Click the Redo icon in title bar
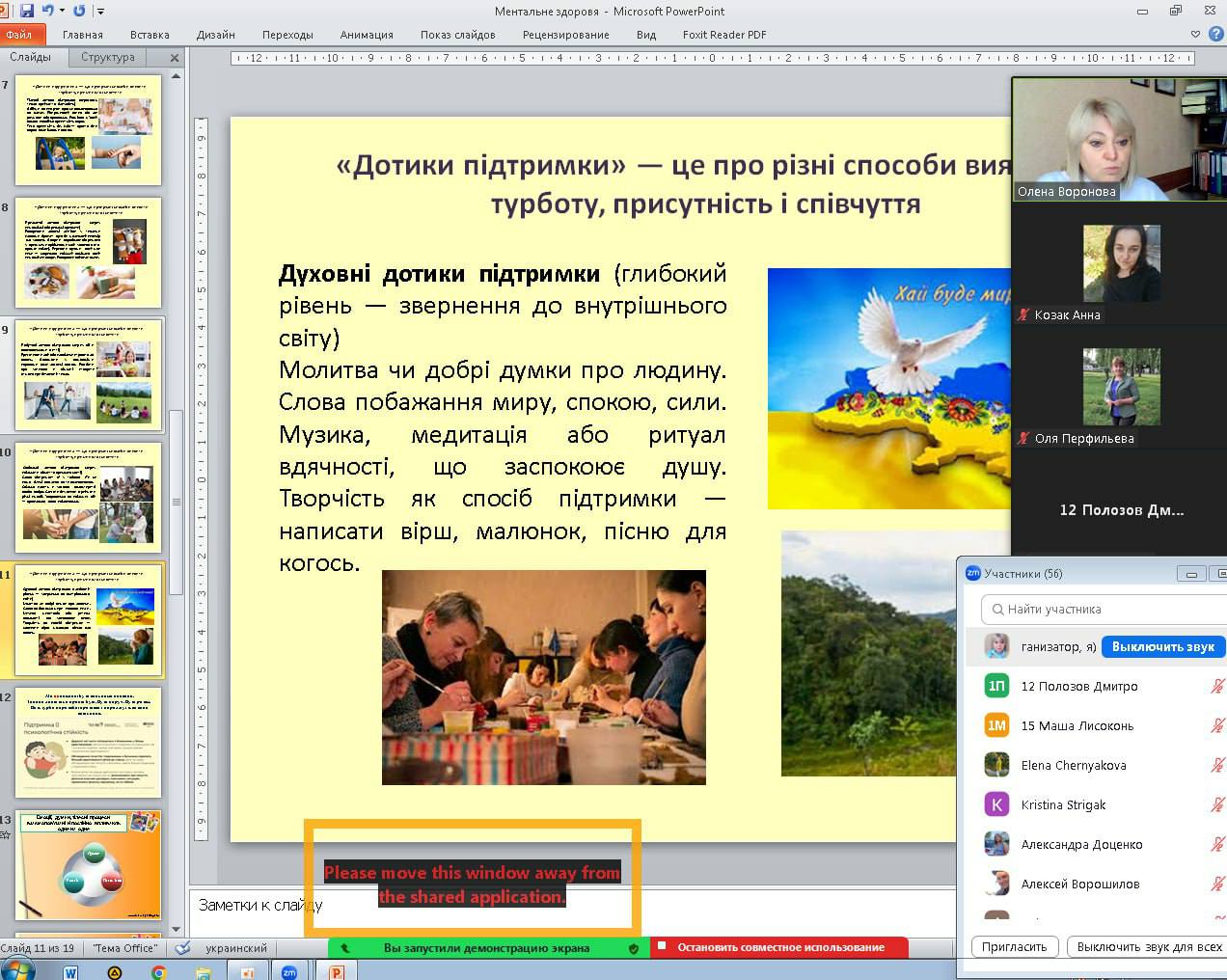Screen dimensions: 1227x980 [x=79, y=11]
